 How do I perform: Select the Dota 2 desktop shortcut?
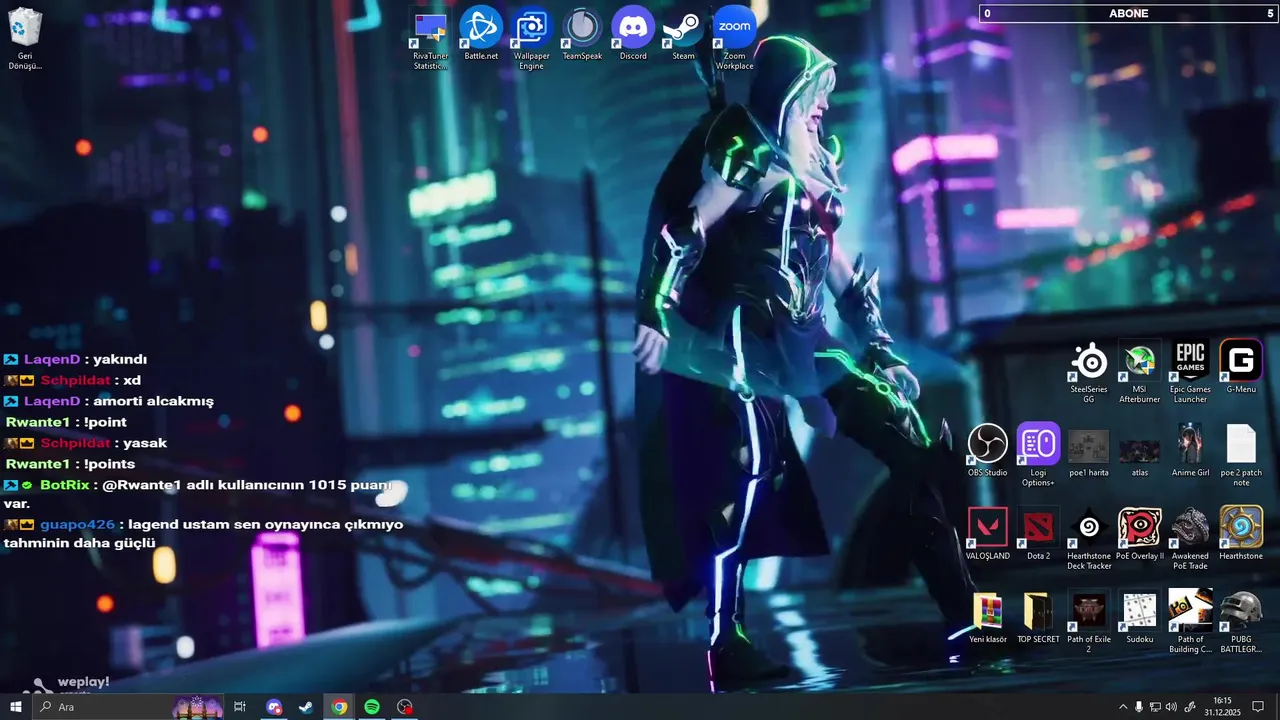tap(1038, 533)
